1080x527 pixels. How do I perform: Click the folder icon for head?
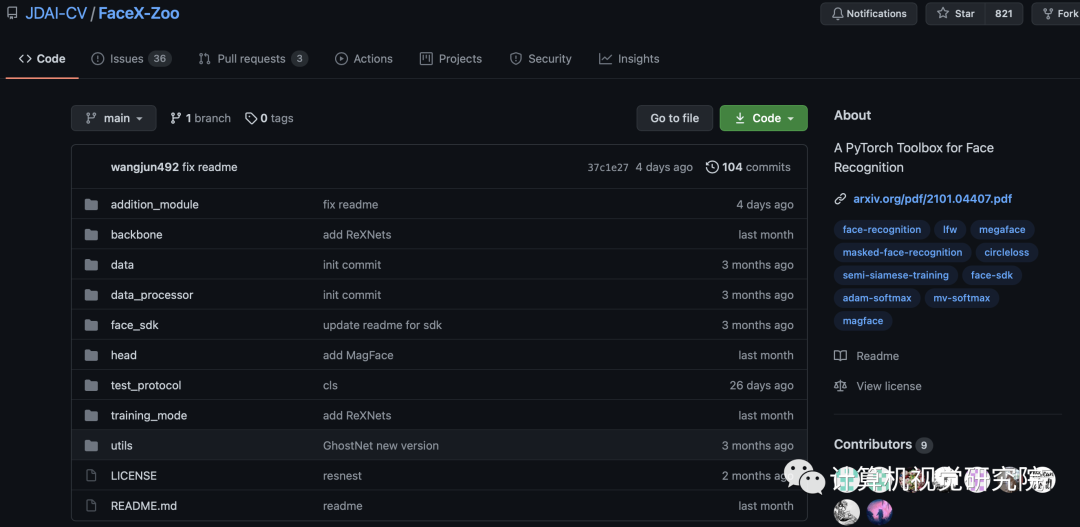coord(91,355)
